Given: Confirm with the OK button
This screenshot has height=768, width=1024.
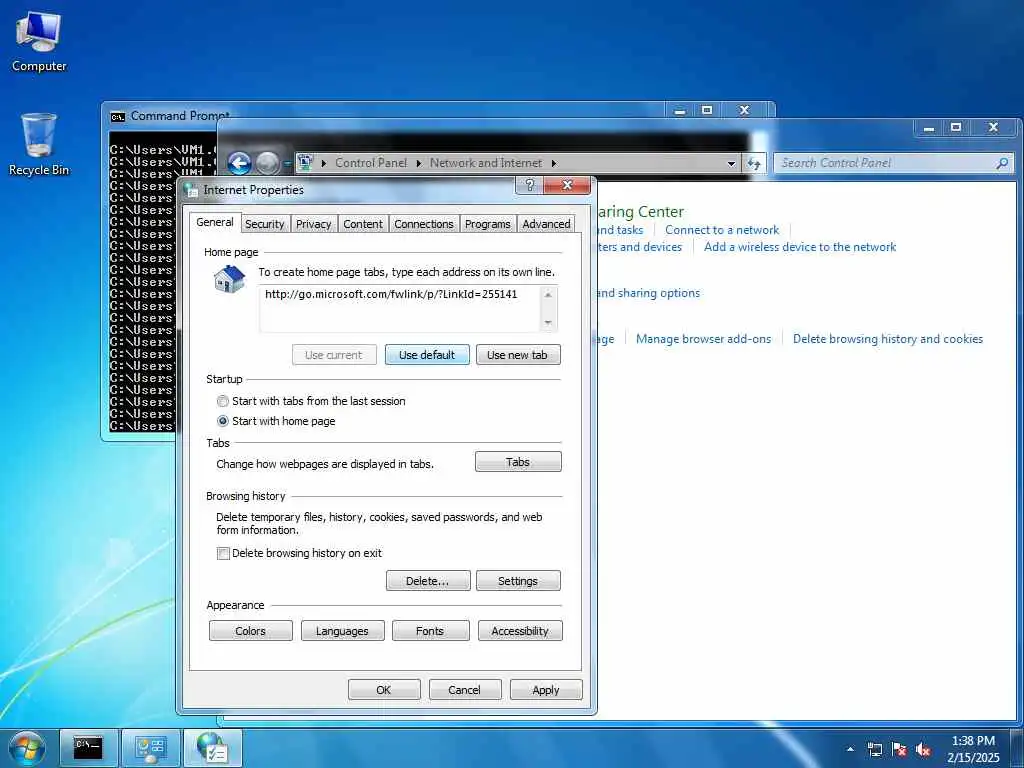Looking at the screenshot, I should pos(384,690).
